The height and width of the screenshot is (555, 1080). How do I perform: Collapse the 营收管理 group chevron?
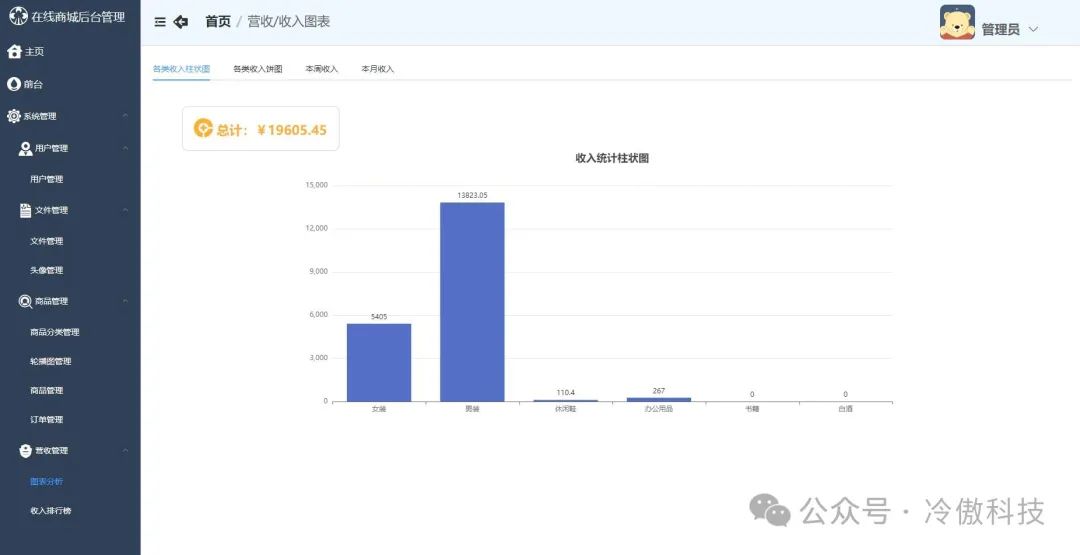tap(125, 450)
